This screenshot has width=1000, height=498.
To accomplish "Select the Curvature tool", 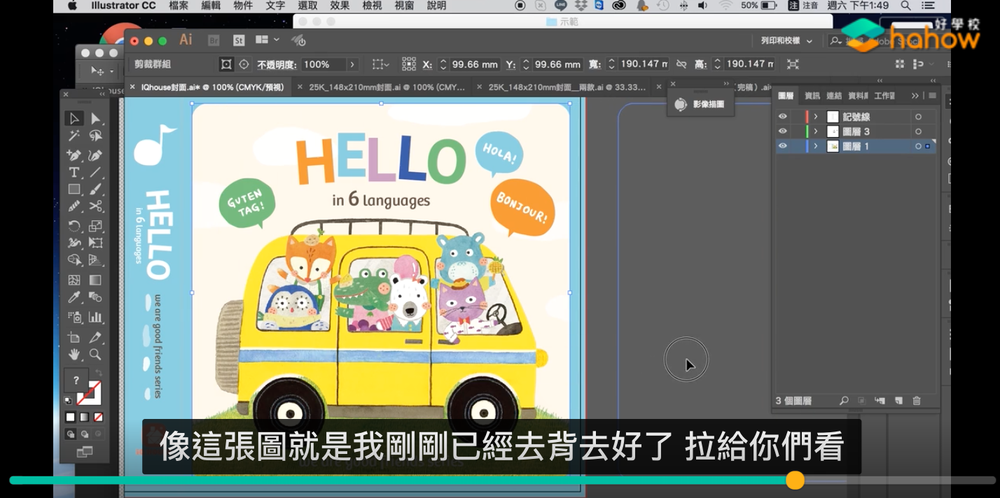I will [96, 155].
